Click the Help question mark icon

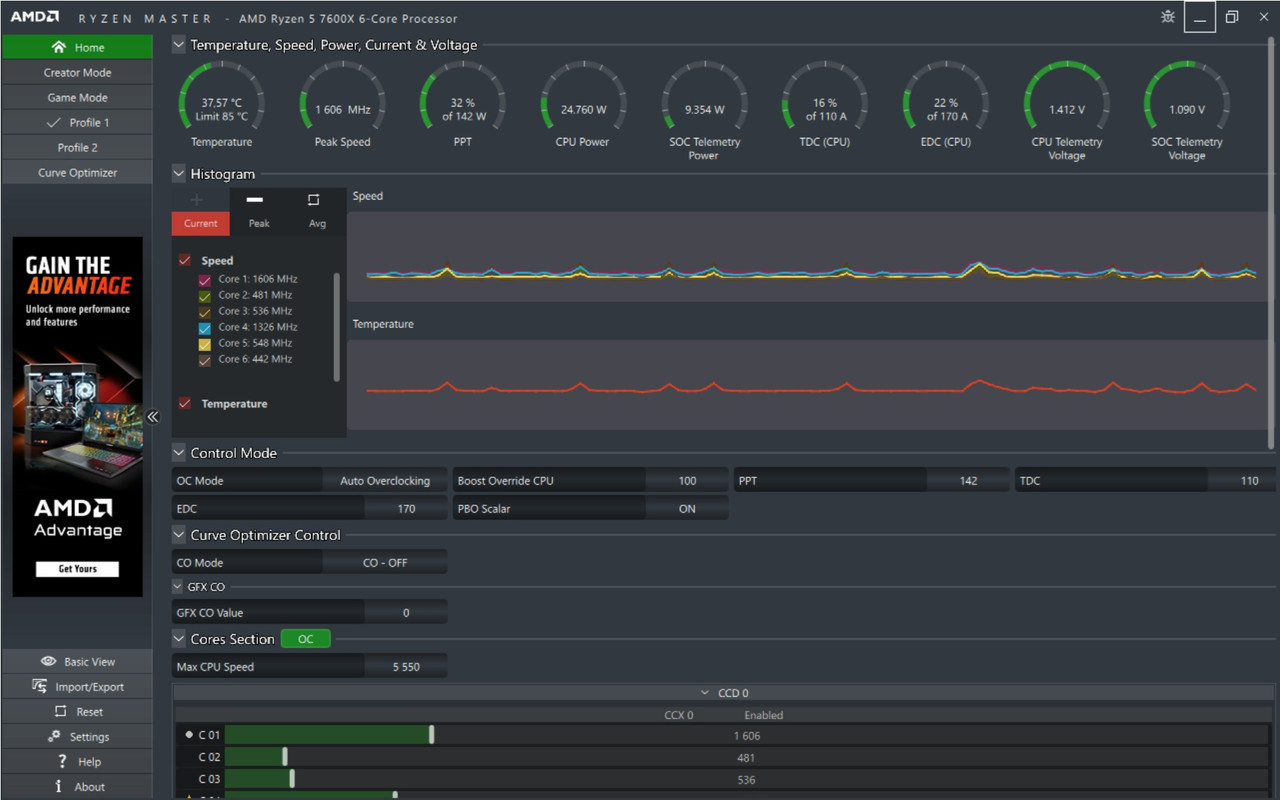tap(62, 761)
